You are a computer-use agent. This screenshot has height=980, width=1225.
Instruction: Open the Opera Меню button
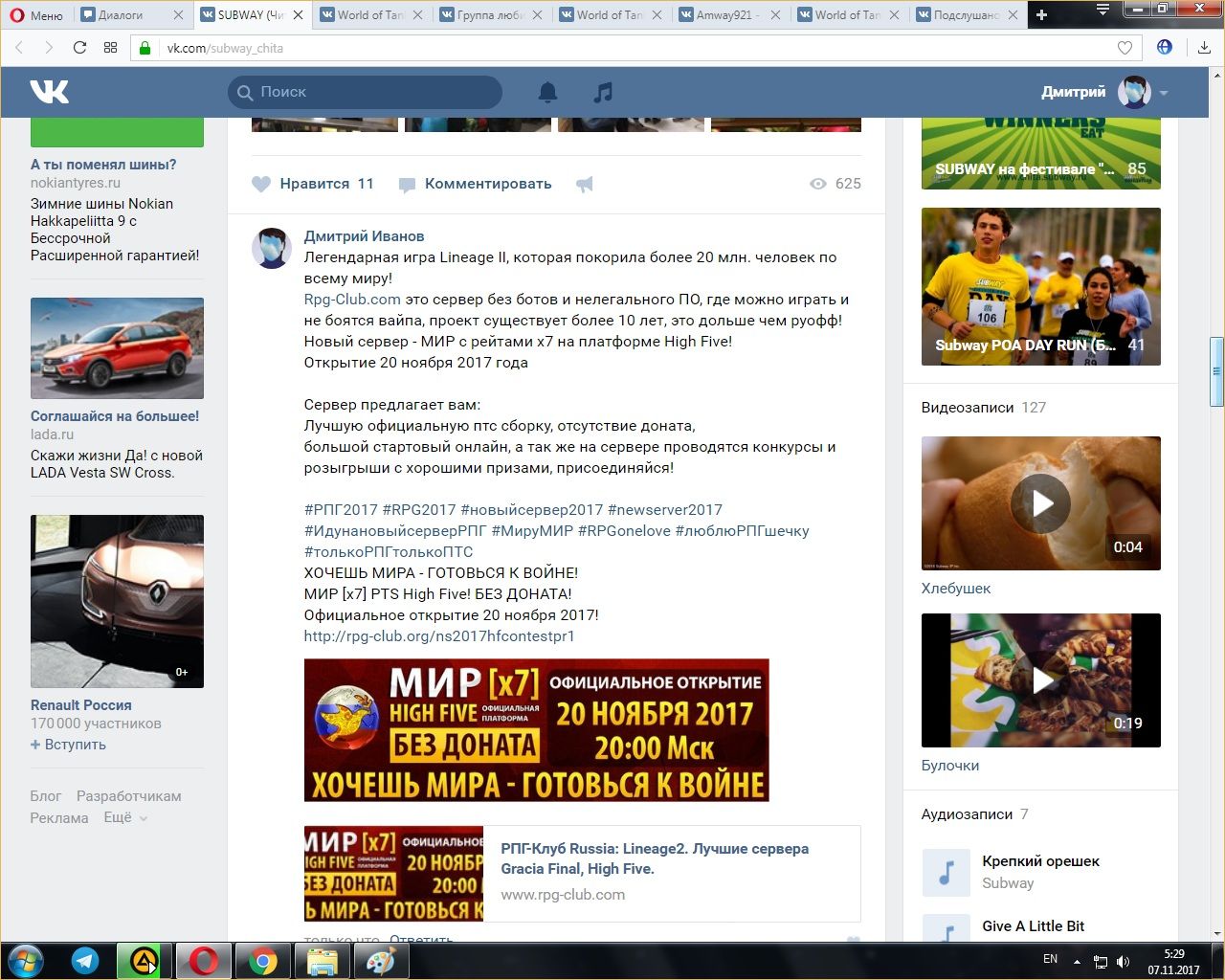pos(36,14)
